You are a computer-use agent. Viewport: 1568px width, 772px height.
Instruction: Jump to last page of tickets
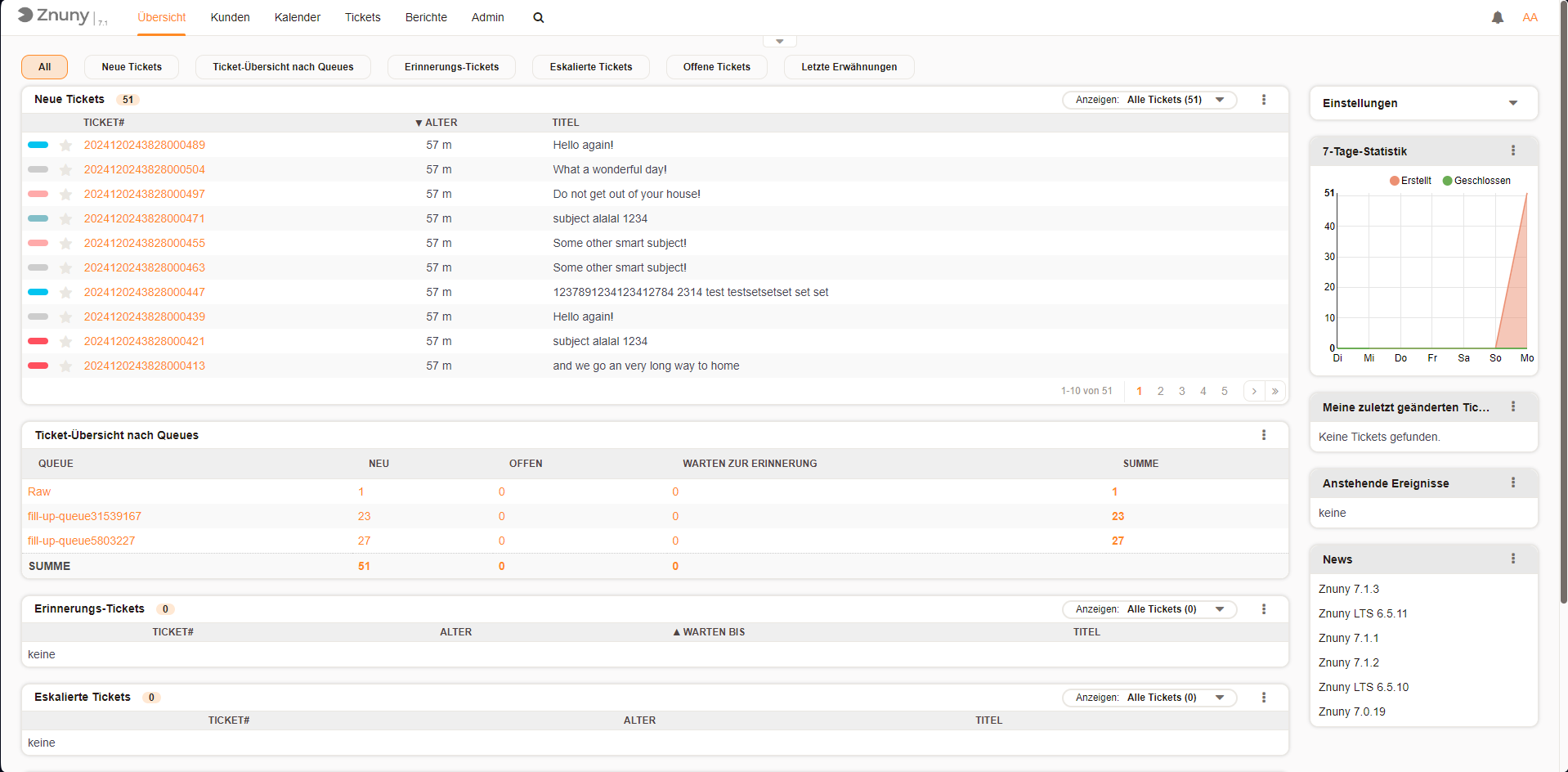tap(1275, 391)
